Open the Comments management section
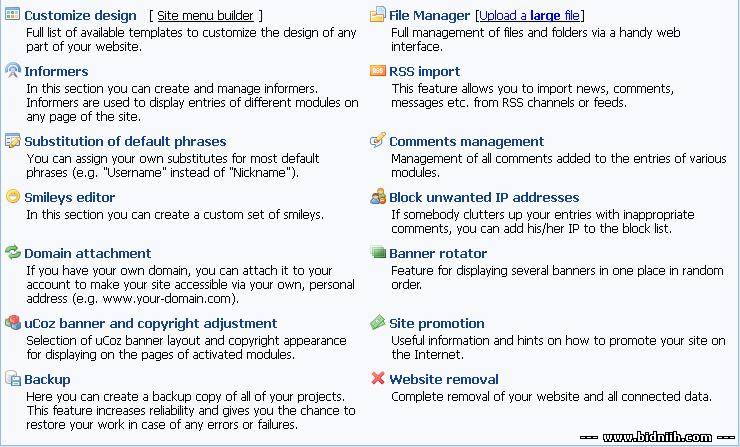The width and height of the screenshot is (740, 447). pyautogui.click(x=466, y=142)
